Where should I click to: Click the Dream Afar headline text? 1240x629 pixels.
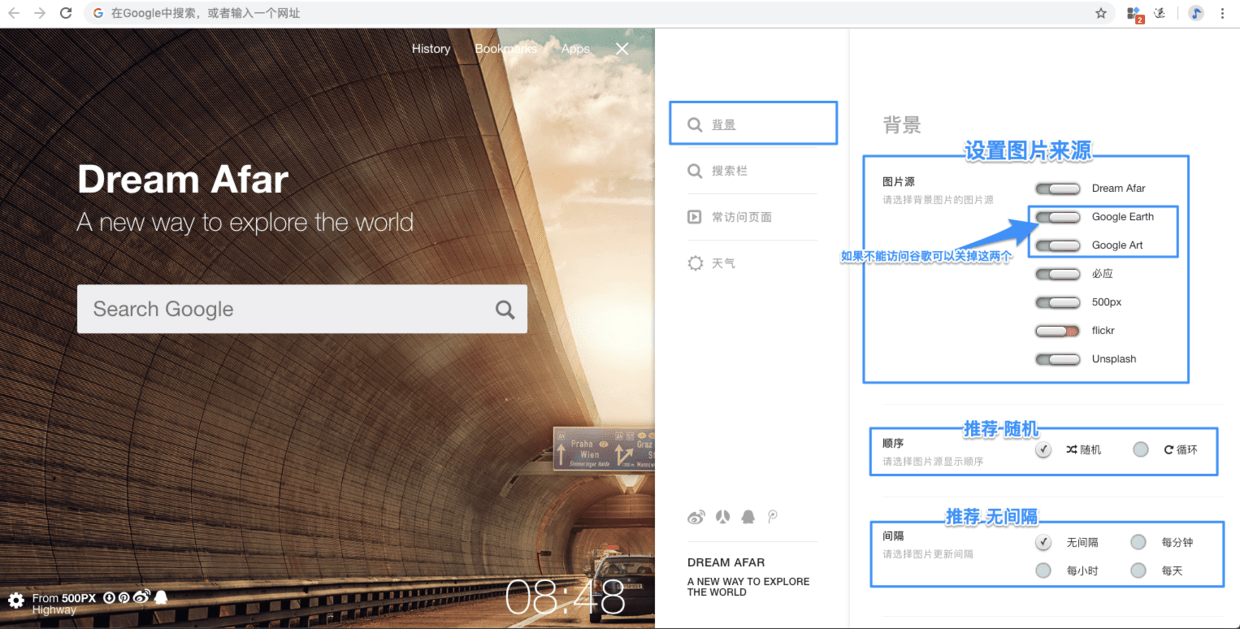click(x=183, y=180)
